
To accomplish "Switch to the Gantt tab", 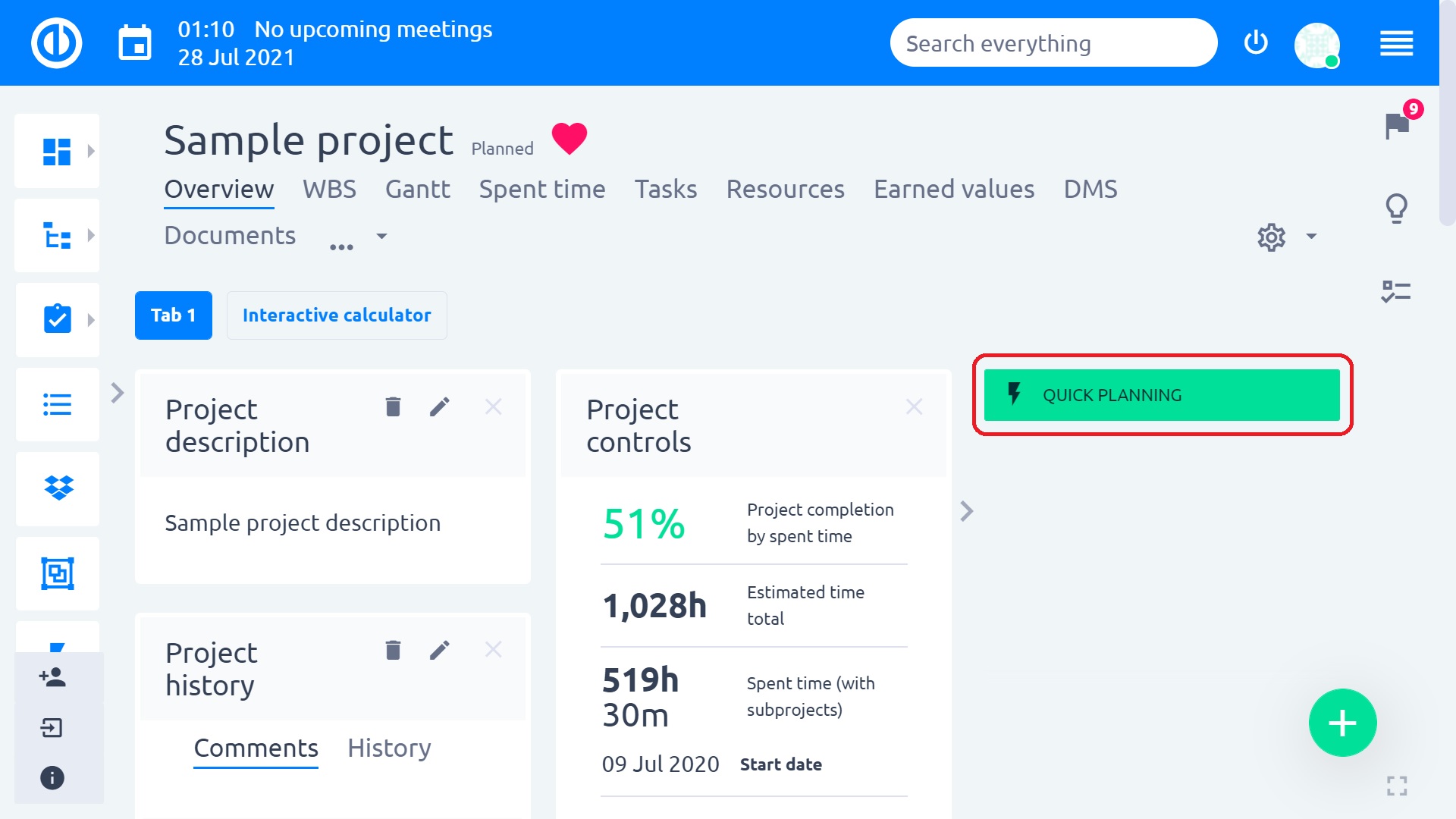I will click(417, 189).
